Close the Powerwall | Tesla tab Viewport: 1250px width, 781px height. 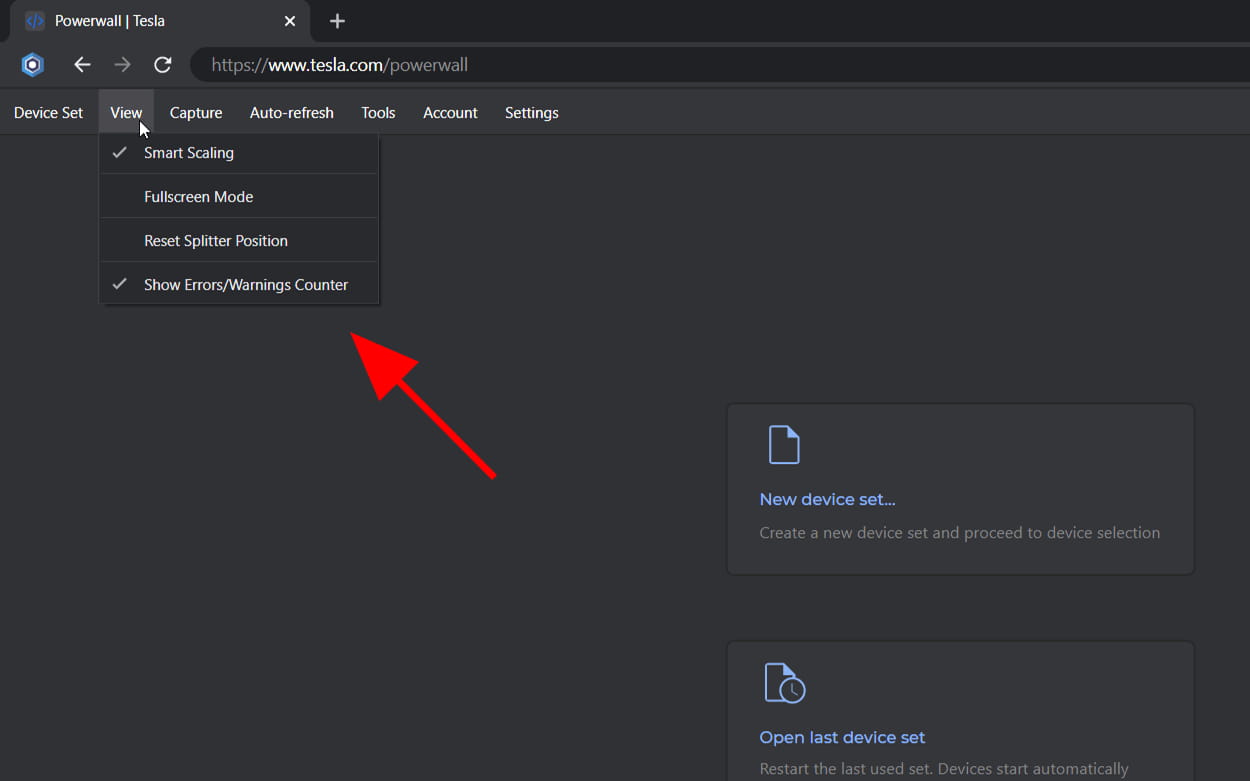(x=290, y=21)
